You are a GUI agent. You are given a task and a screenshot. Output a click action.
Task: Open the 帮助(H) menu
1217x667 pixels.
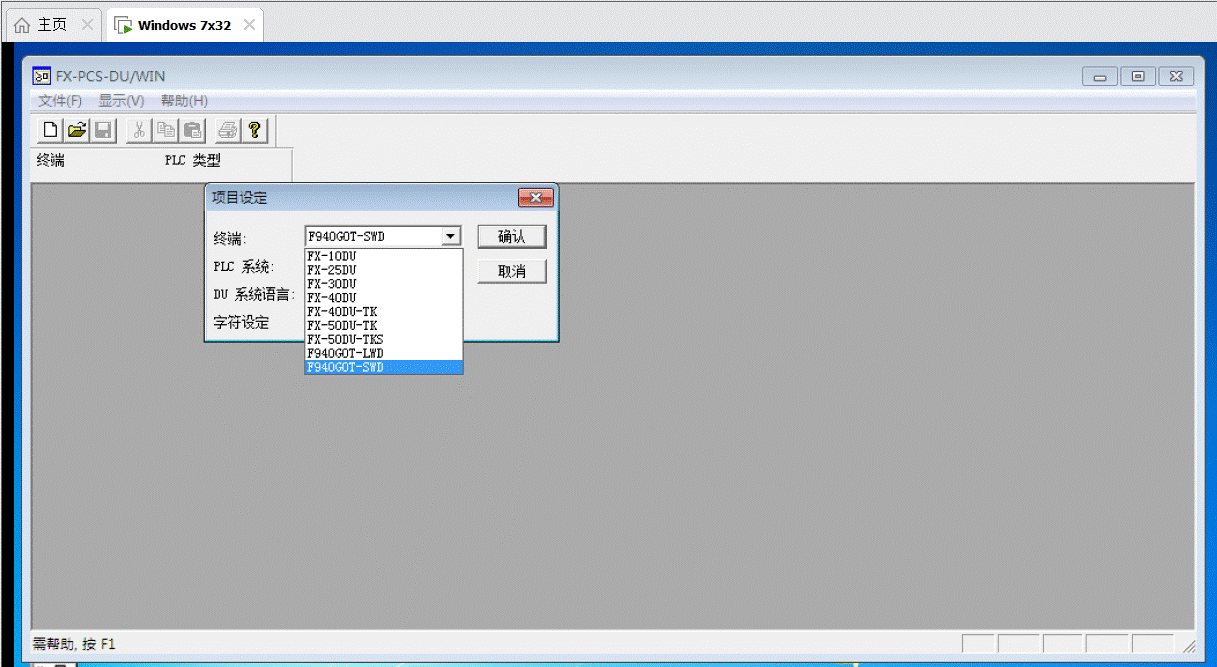(x=184, y=101)
